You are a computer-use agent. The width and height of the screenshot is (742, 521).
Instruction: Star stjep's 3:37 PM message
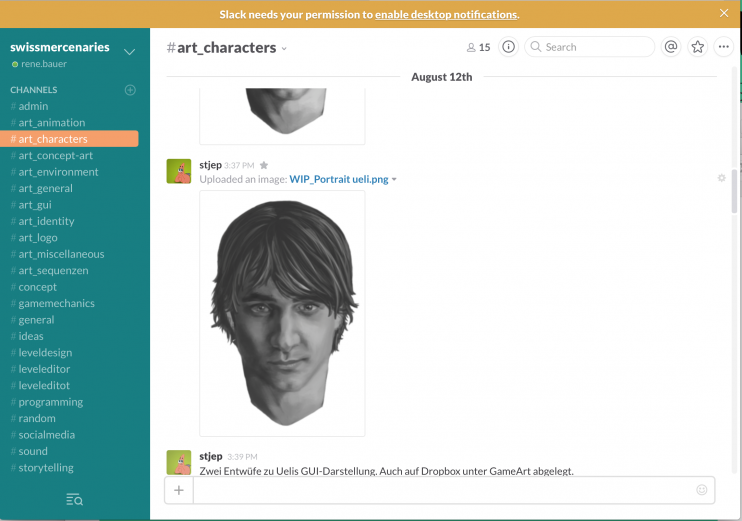coord(264,166)
